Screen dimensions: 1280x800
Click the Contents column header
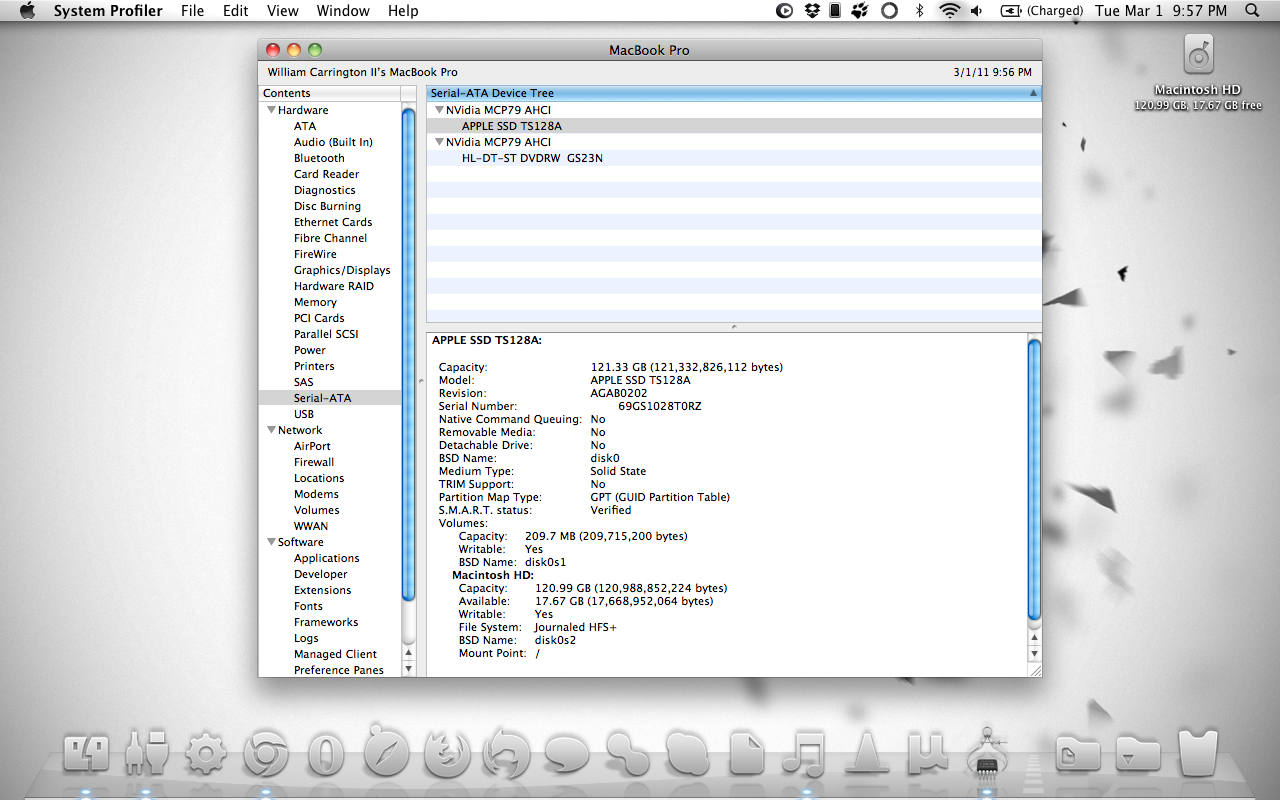[x=329, y=93]
